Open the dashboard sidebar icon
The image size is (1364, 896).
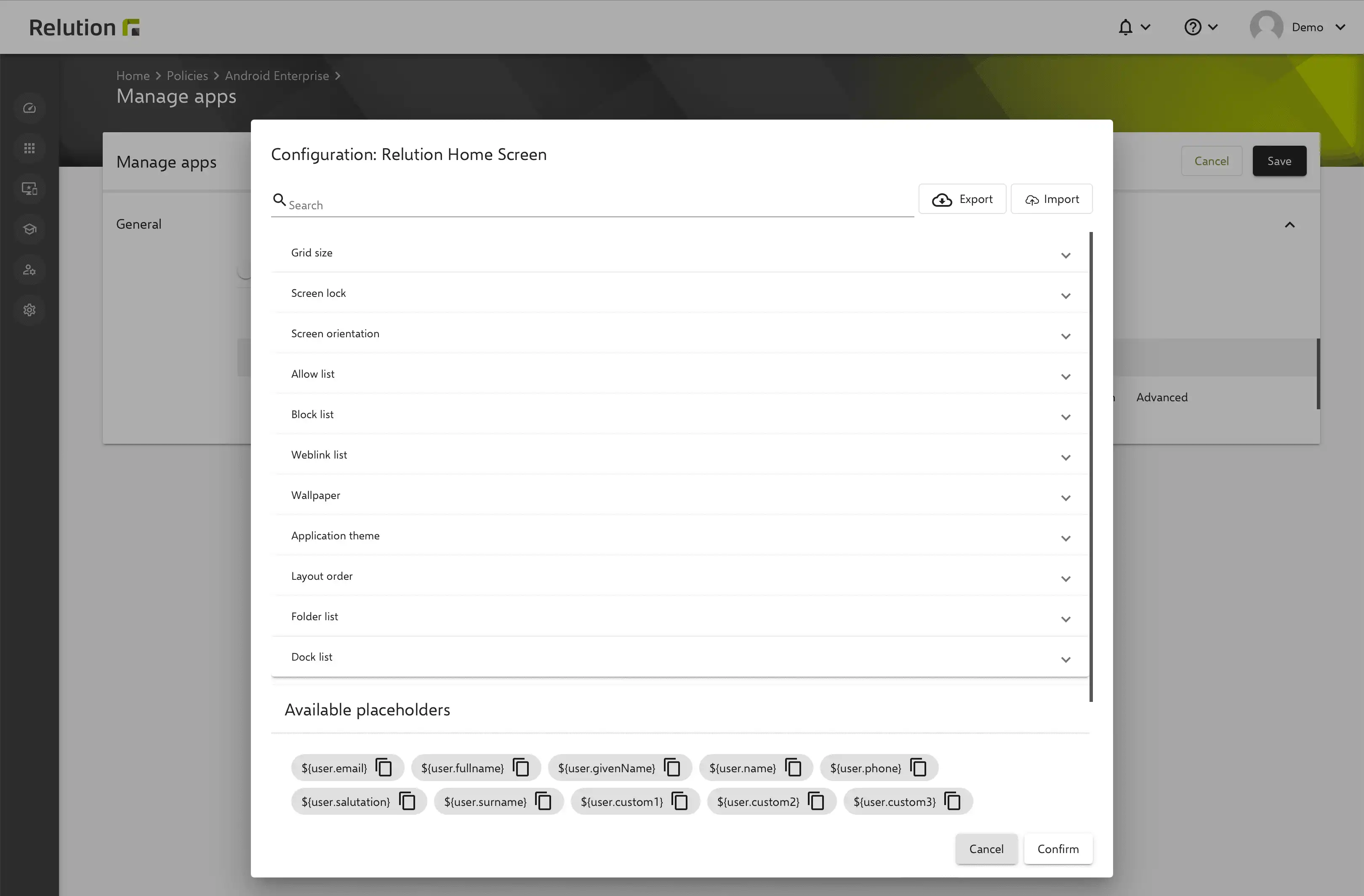29,108
